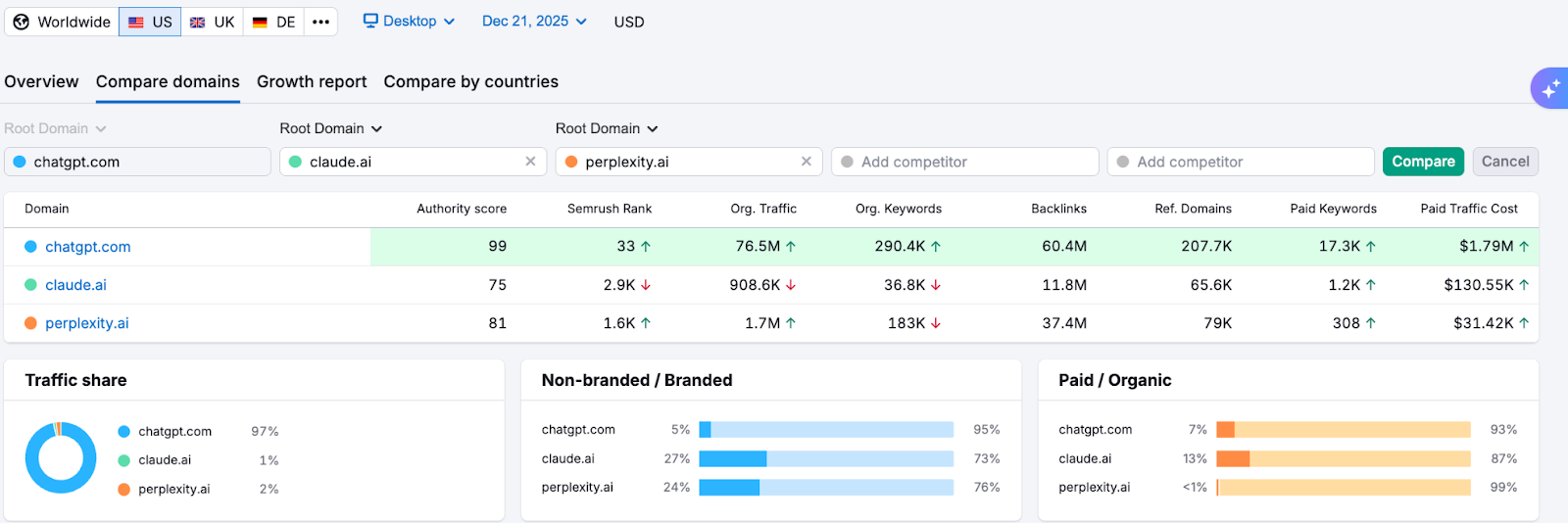The width and height of the screenshot is (1568, 523).
Task: Click the Authority score column header
Action: pyautogui.click(x=462, y=209)
